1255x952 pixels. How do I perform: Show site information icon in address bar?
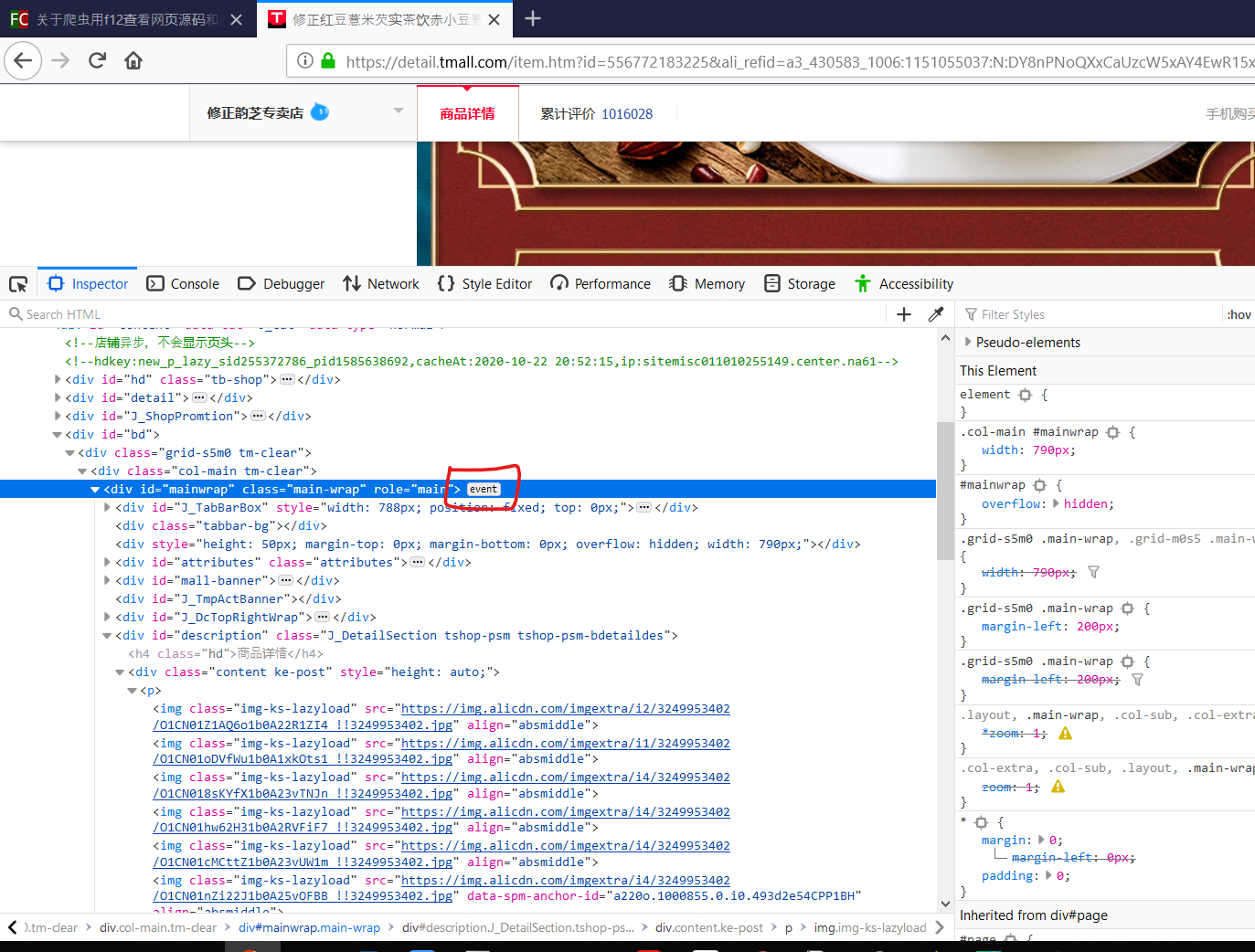click(305, 61)
